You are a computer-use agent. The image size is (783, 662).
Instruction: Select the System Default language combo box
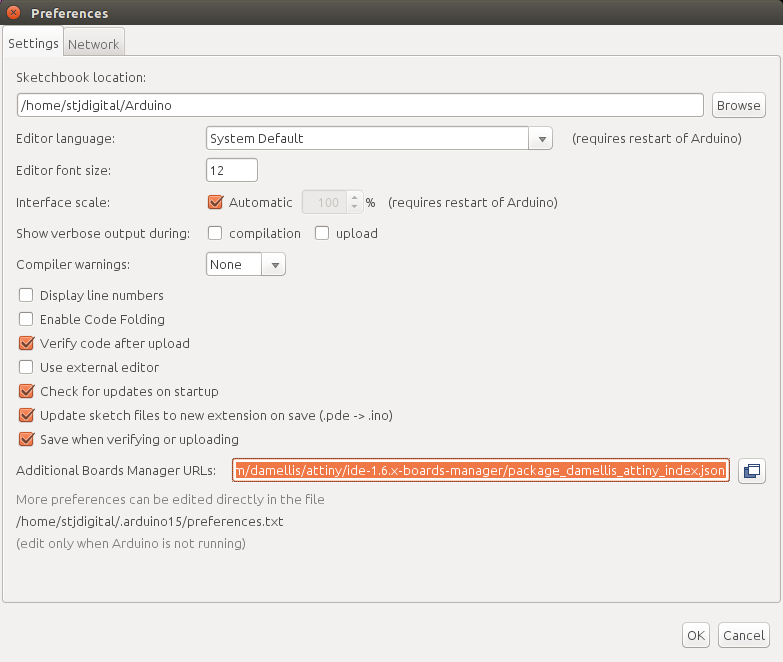pyautogui.click(x=379, y=138)
